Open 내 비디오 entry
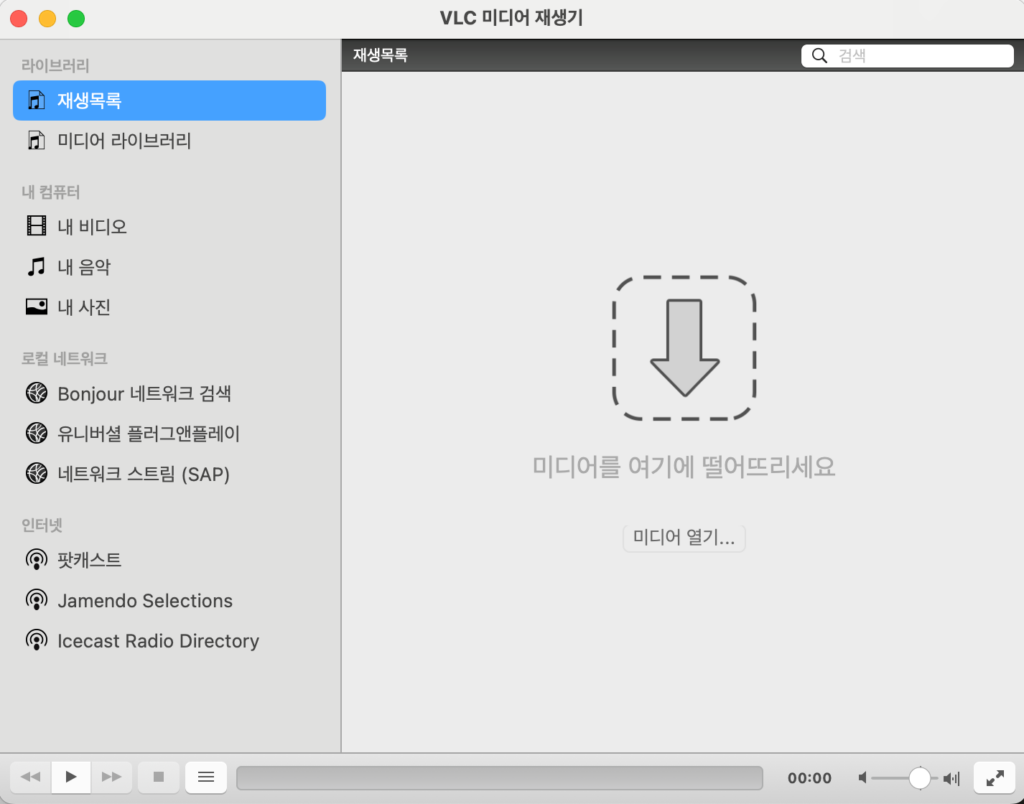 pos(169,226)
